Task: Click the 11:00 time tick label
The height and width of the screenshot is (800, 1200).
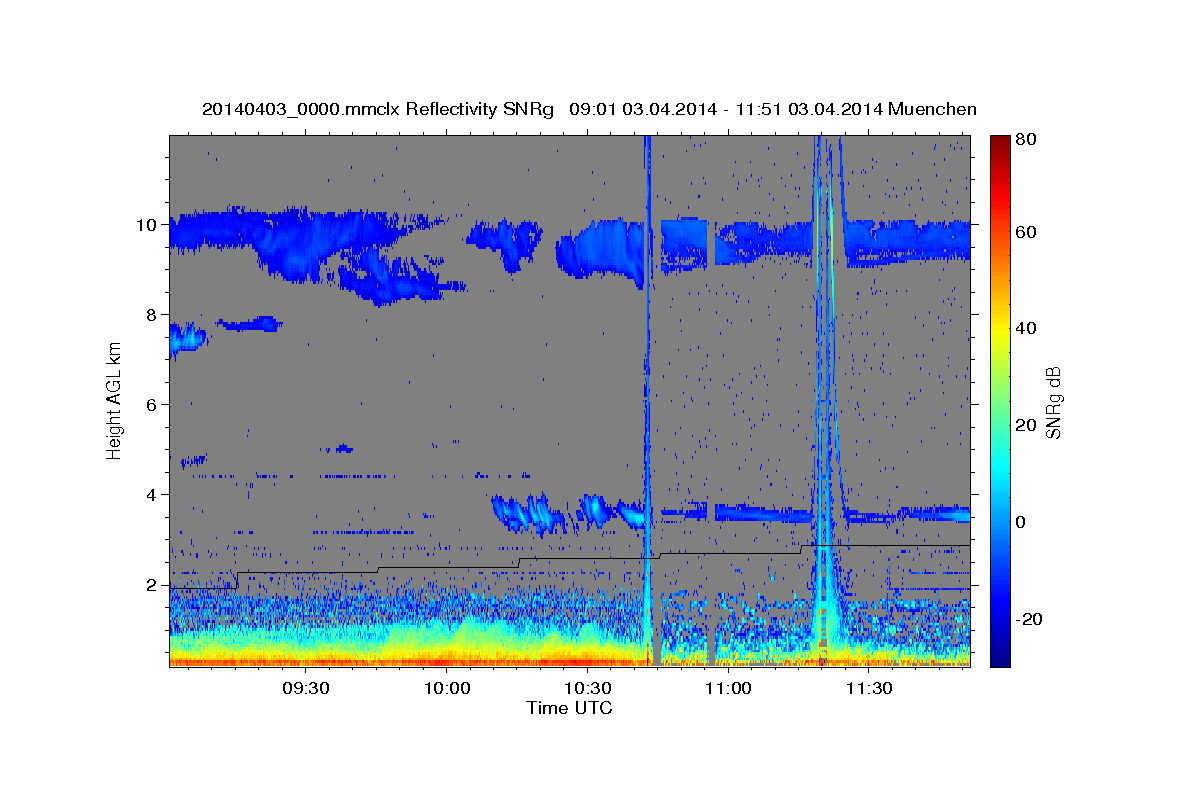Action: click(x=728, y=689)
